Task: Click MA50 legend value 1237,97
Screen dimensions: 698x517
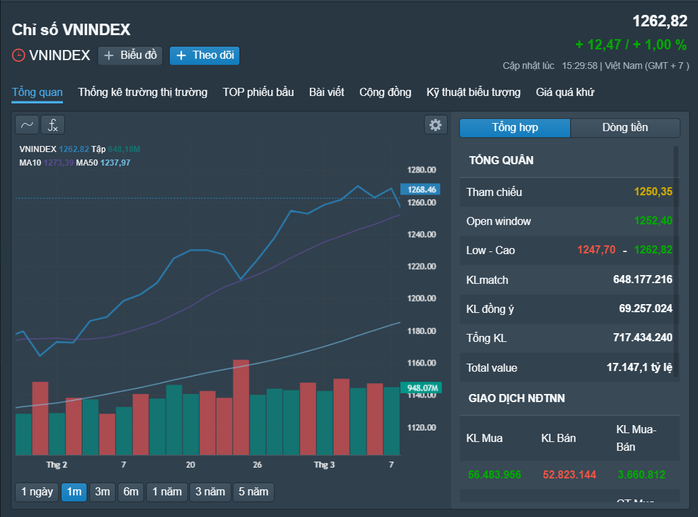Action: point(115,163)
